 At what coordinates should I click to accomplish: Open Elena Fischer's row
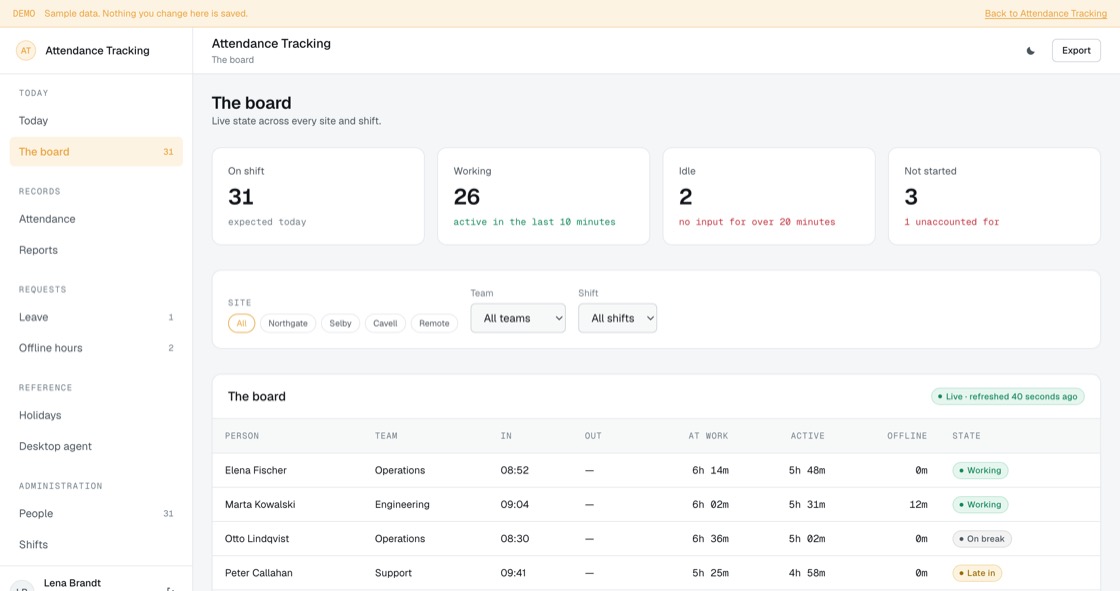(656, 470)
